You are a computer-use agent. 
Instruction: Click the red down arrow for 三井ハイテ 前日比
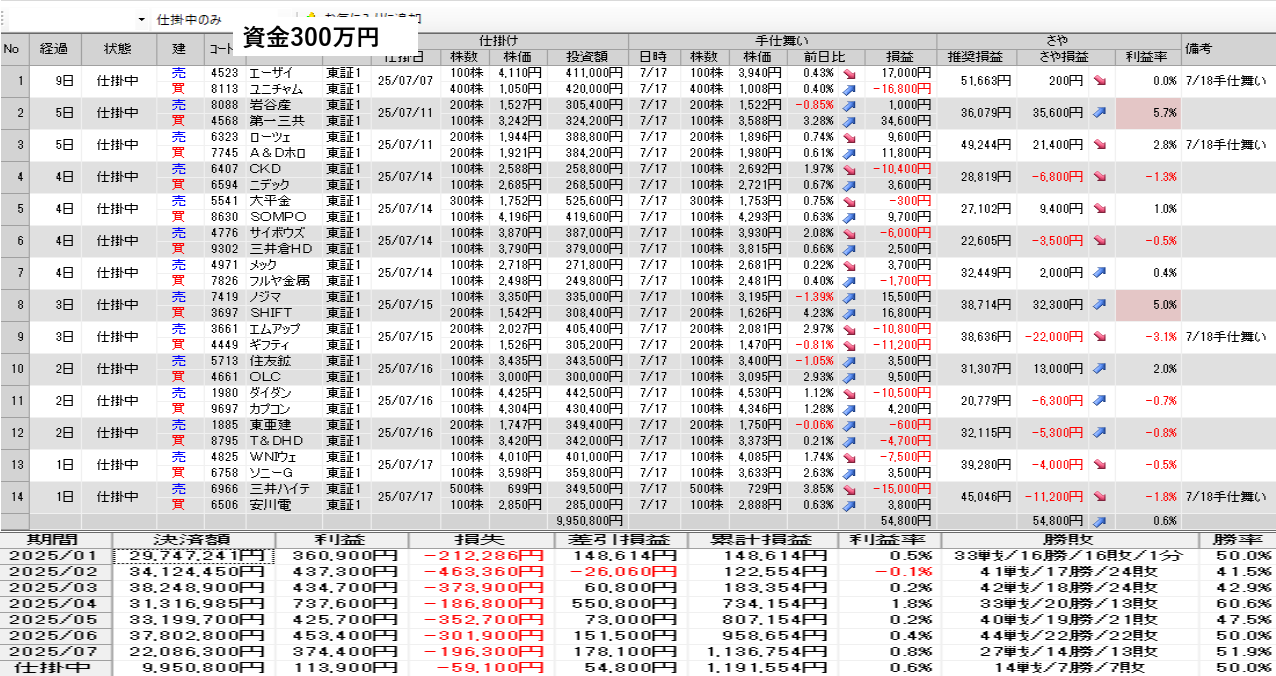coord(849,489)
